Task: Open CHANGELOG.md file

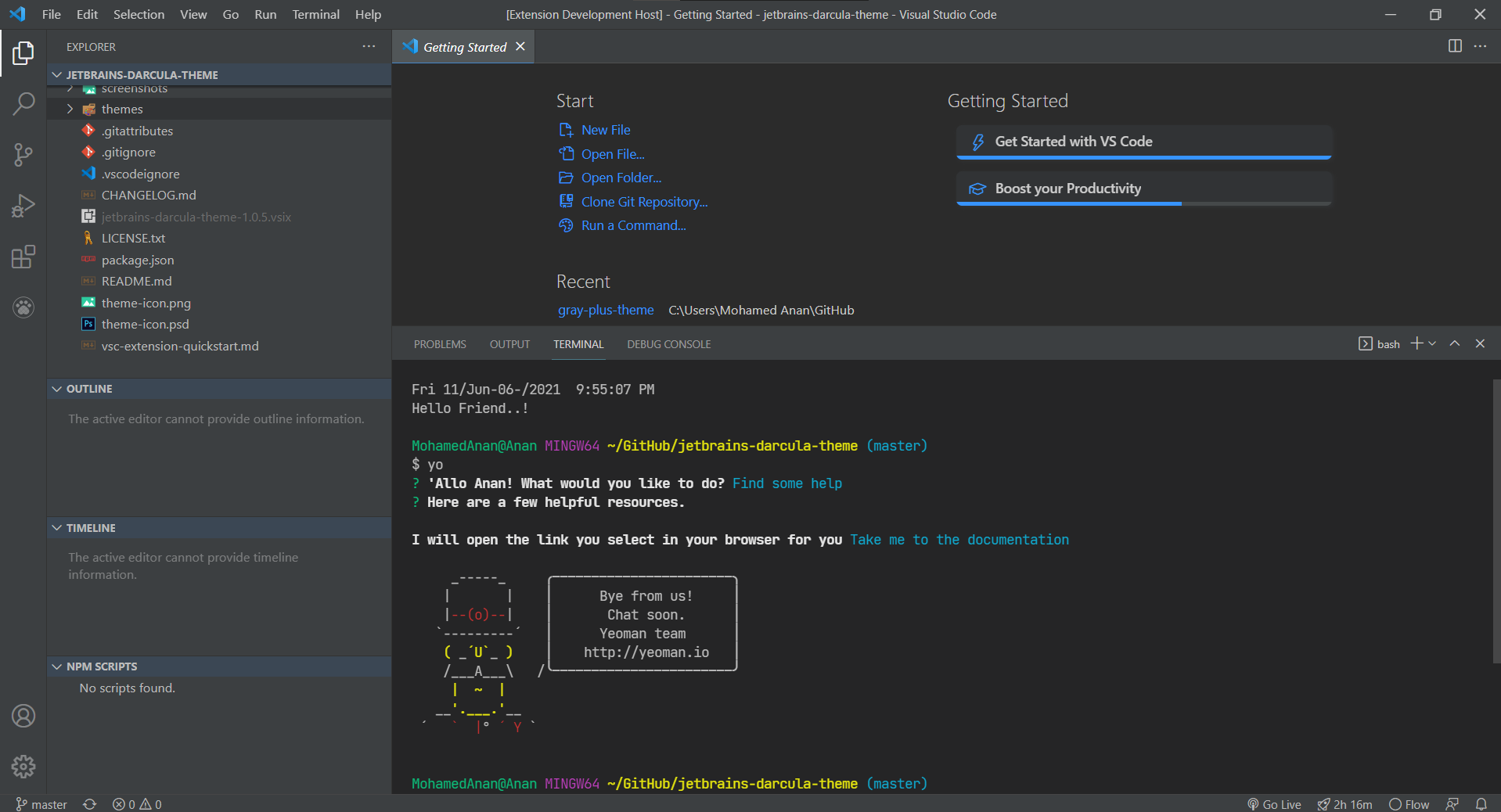Action: (219, 195)
